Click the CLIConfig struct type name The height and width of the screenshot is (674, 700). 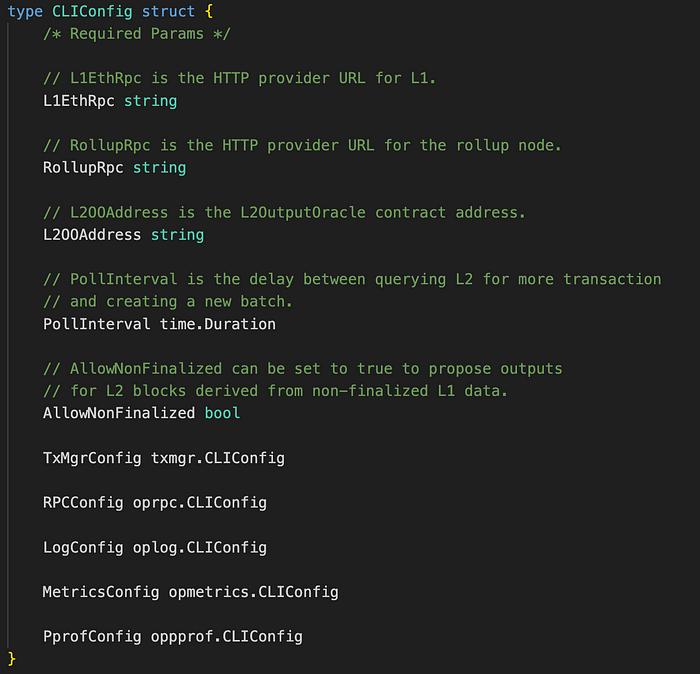92,11
